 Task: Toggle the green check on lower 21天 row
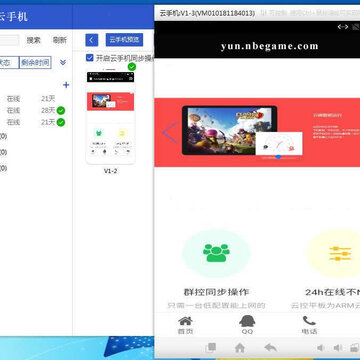pyautogui.click(x=61, y=122)
